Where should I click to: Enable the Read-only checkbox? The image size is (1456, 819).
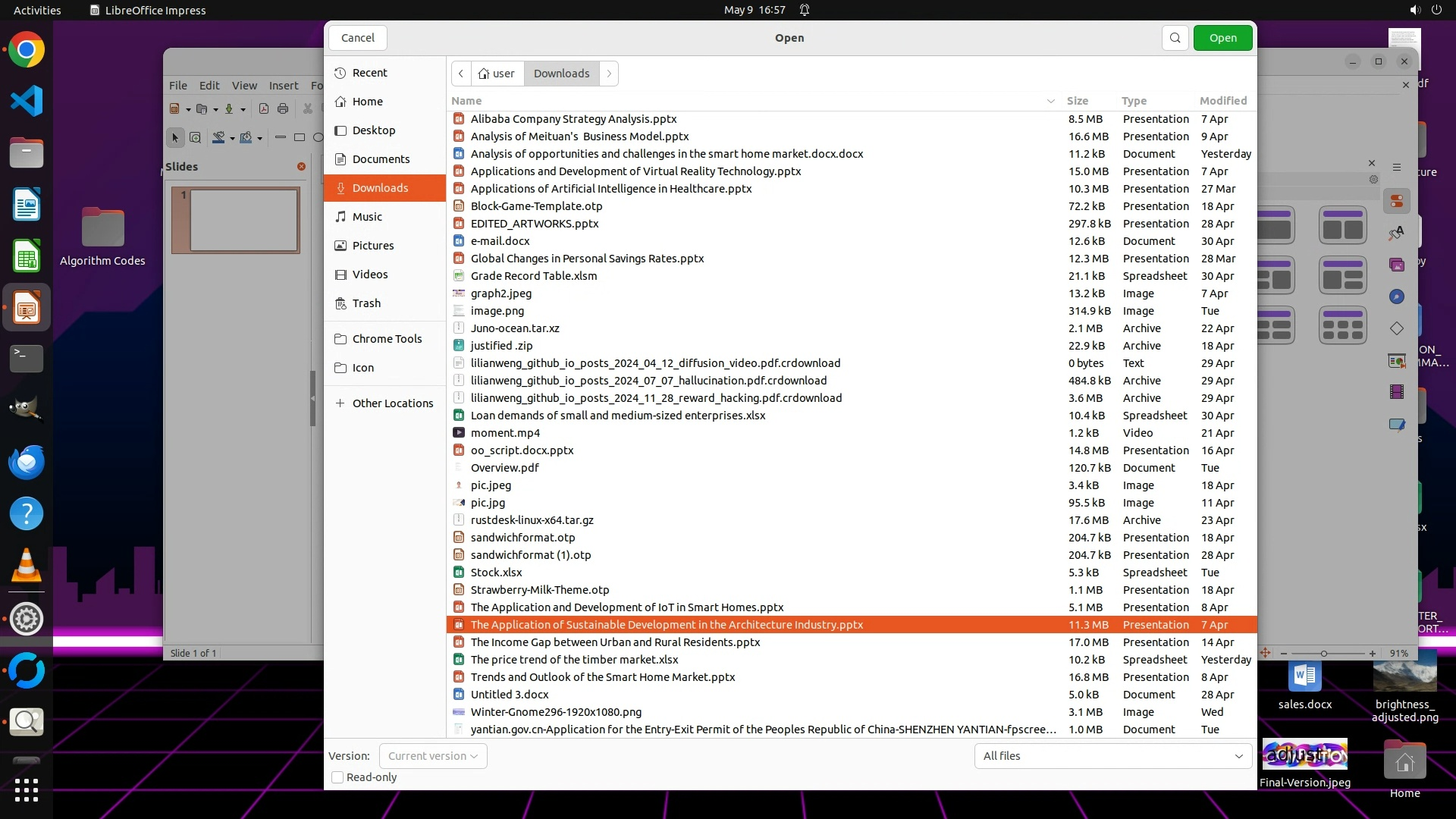(x=338, y=777)
